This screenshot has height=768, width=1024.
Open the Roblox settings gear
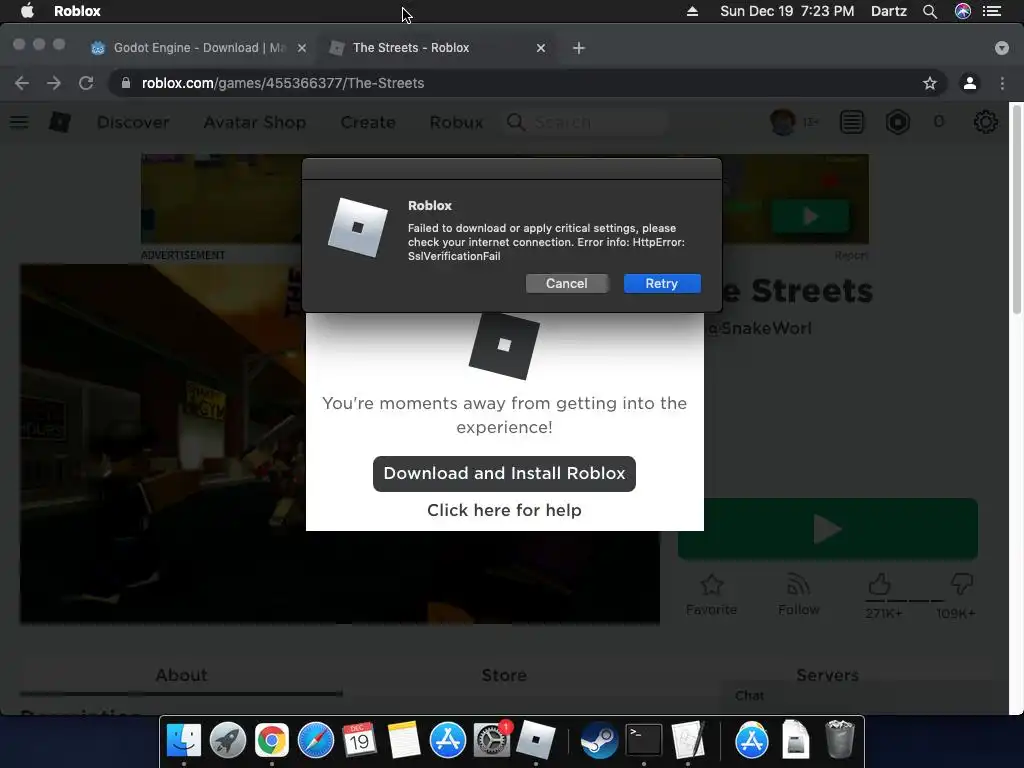[985, 122]
